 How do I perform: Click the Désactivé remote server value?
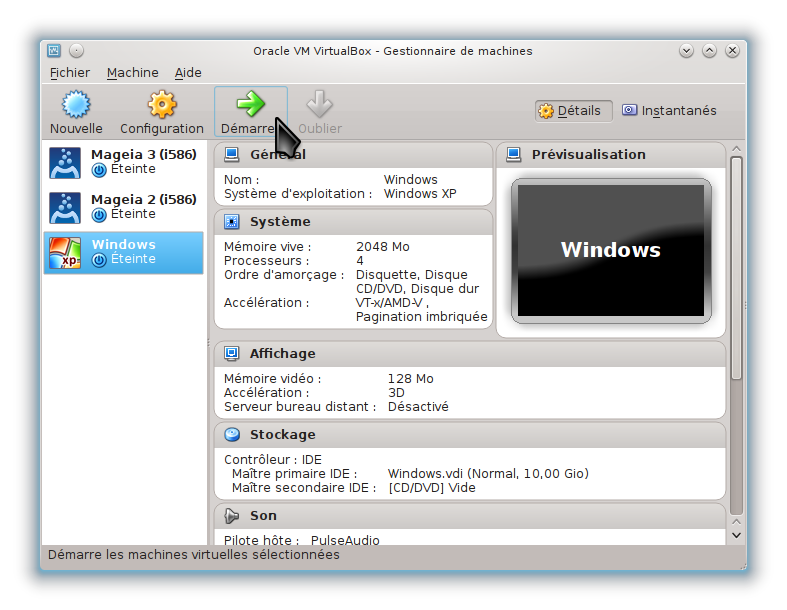418,407
